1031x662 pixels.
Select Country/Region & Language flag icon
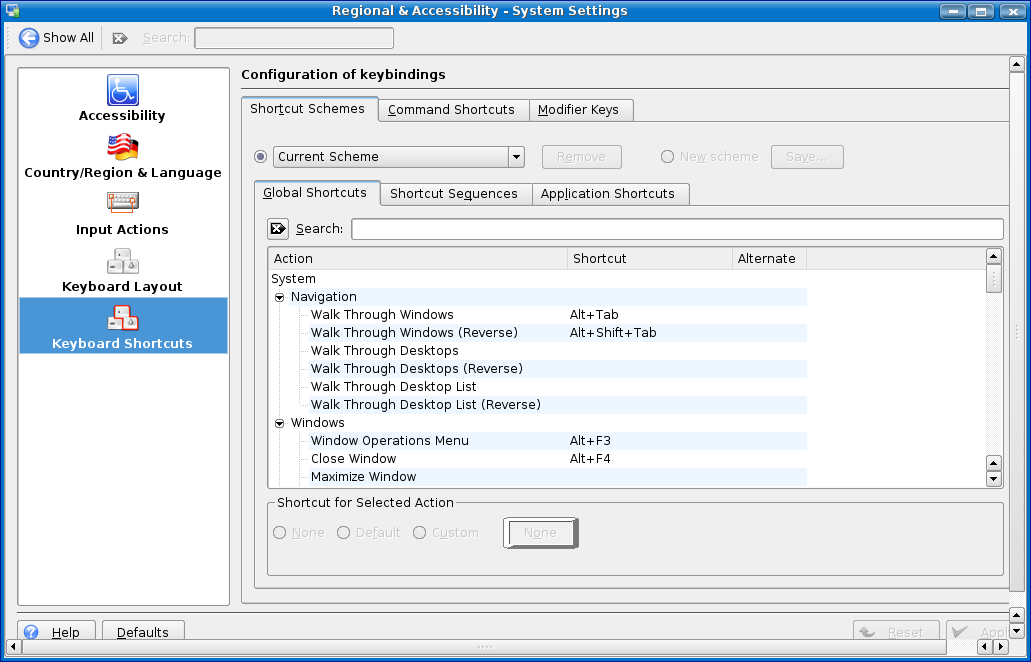[123, 147]
